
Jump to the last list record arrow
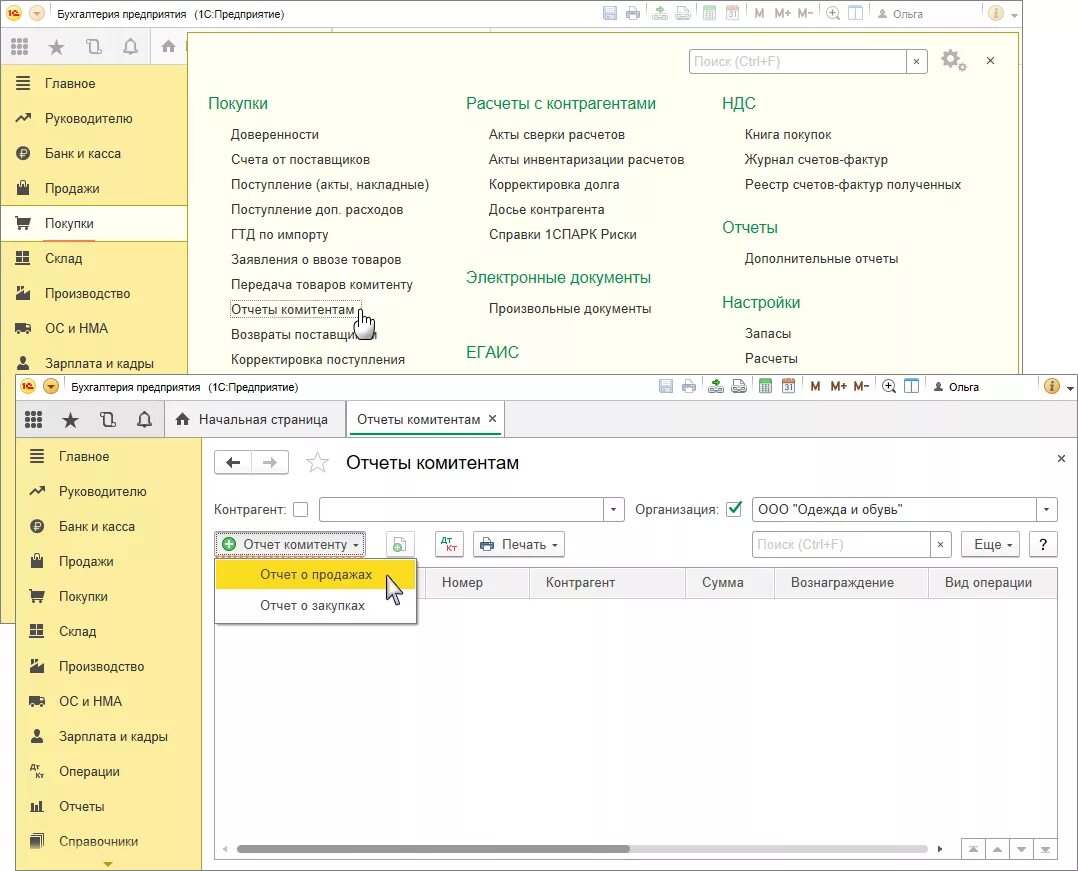(x=1045, y=849)
